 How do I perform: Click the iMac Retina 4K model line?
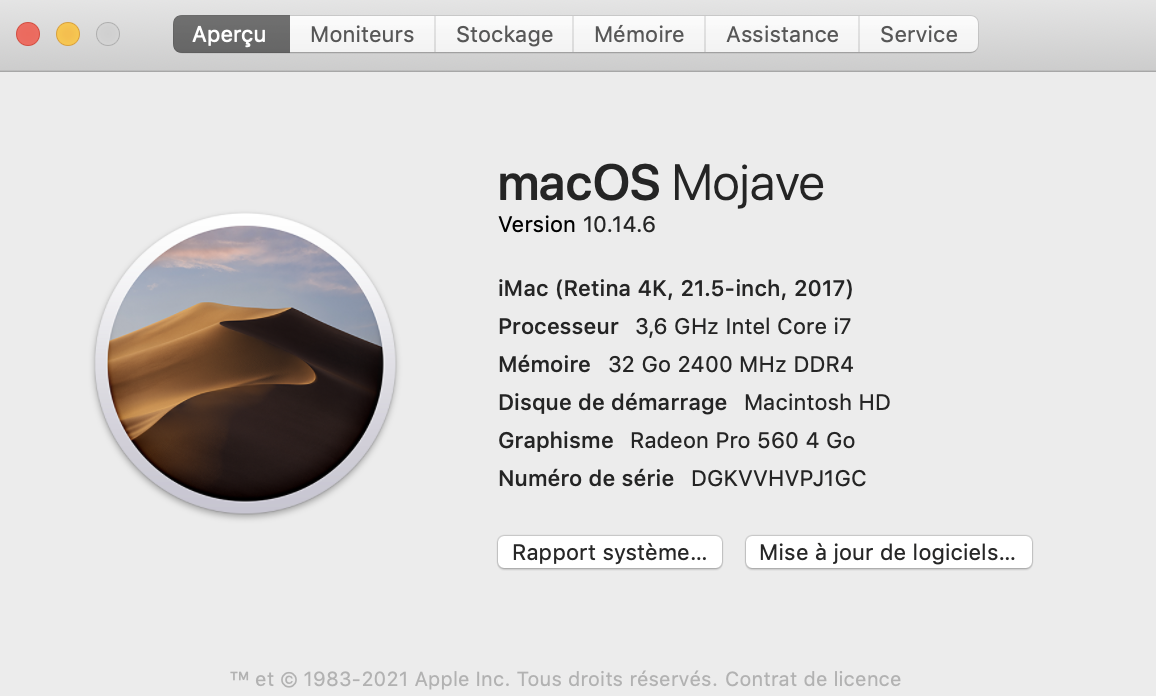(675, 289)
